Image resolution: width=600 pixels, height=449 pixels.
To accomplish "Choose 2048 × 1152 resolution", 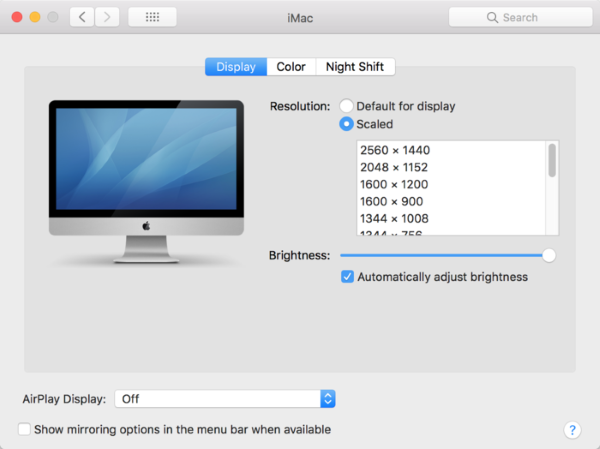I will pos(395,167).
